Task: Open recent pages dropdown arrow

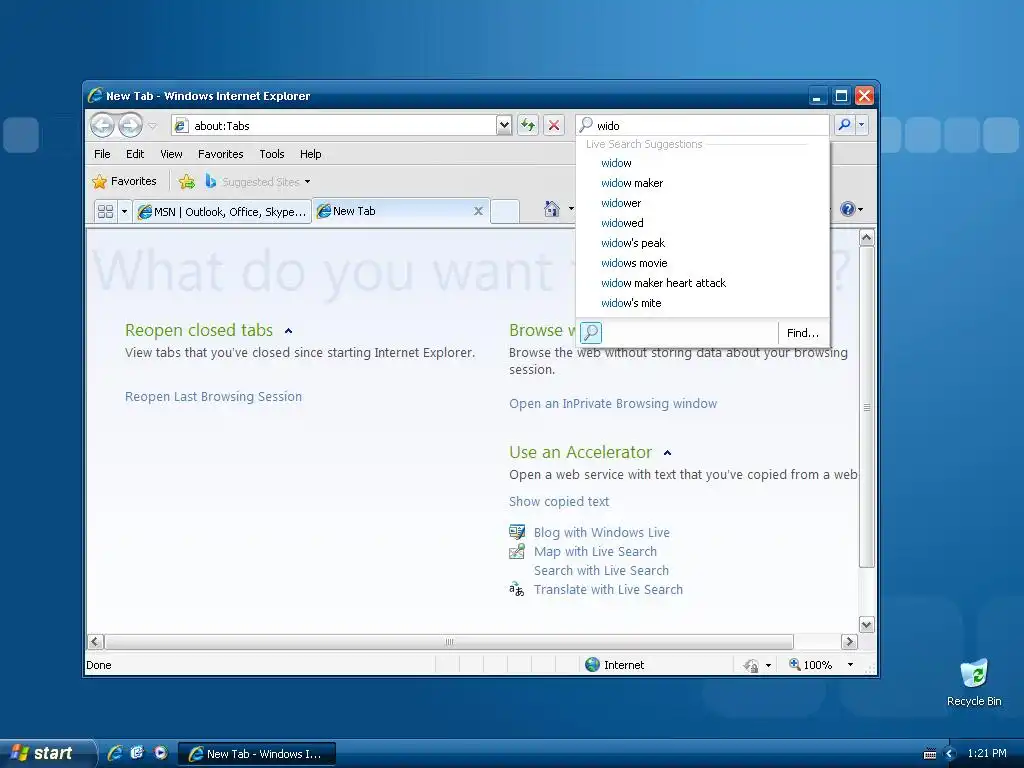Action: (x=152, y=125)
